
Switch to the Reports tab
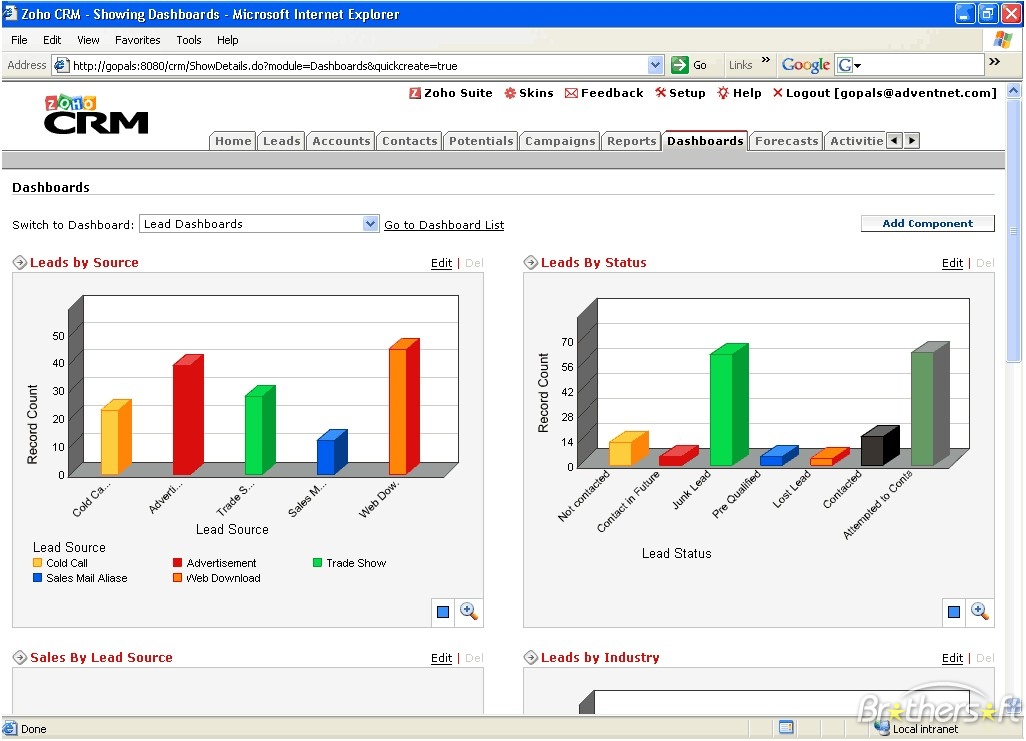(x=631, y=141)
